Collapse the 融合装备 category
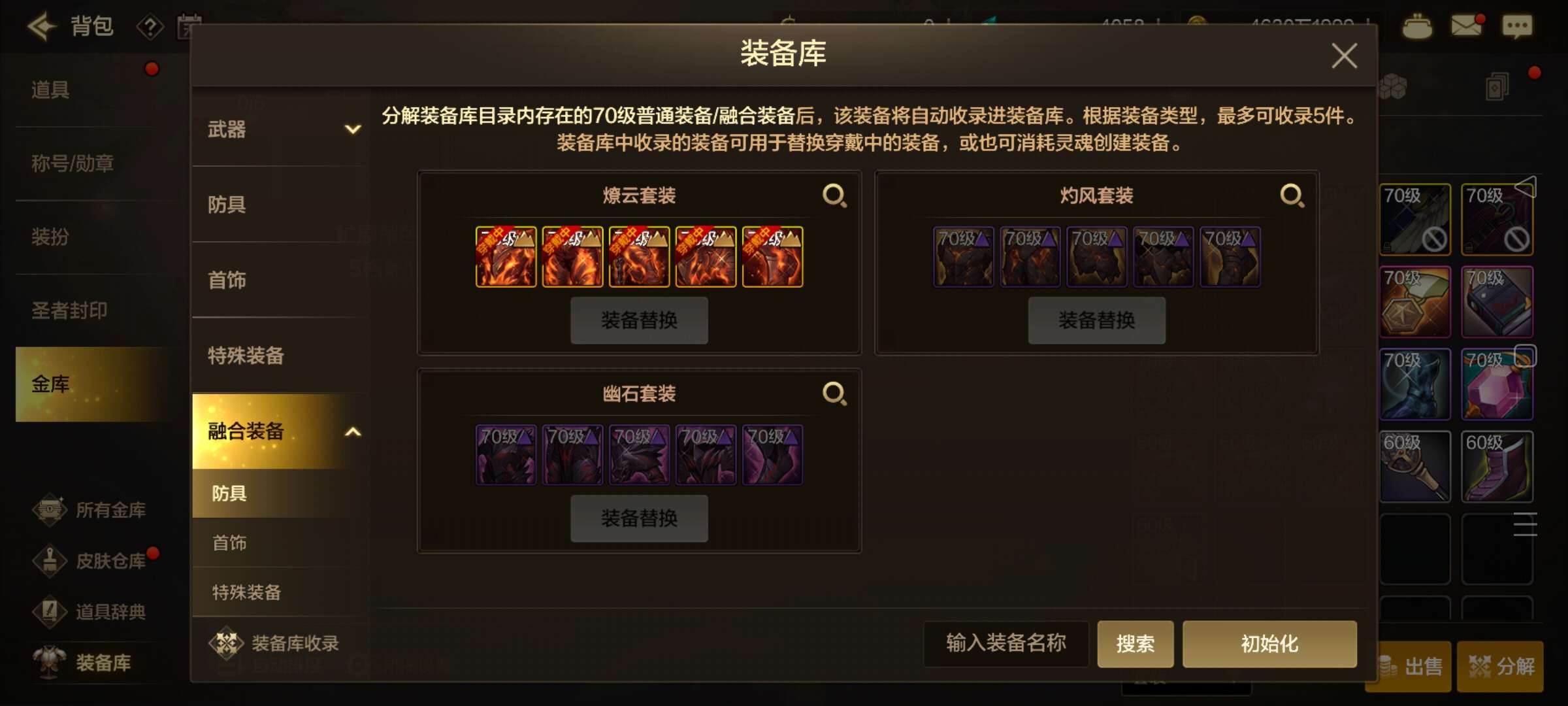 coord(353,431)
